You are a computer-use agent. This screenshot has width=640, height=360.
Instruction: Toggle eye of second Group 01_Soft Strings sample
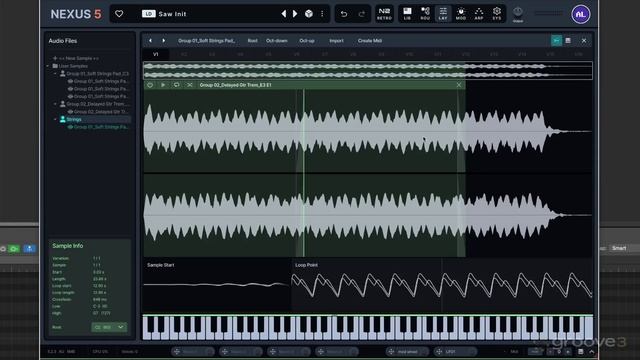click(x=70, y=89)
